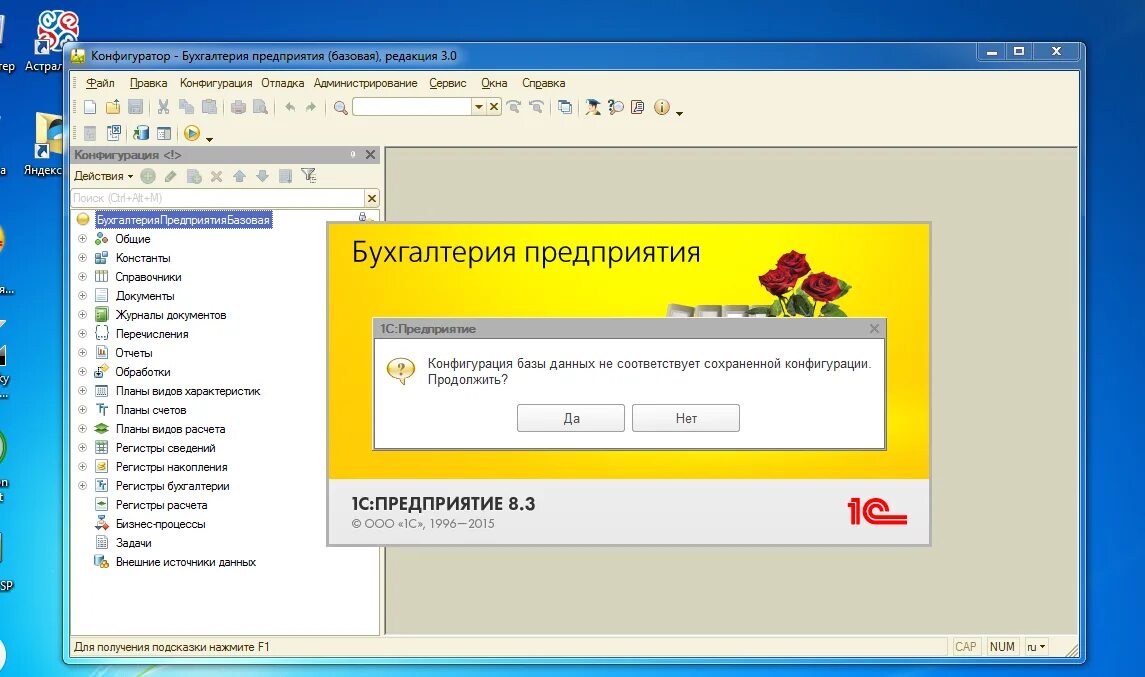This screenshot has height=677, width=1145.
Task: Select the Внешние источники данных item
Action: point(185,562)
